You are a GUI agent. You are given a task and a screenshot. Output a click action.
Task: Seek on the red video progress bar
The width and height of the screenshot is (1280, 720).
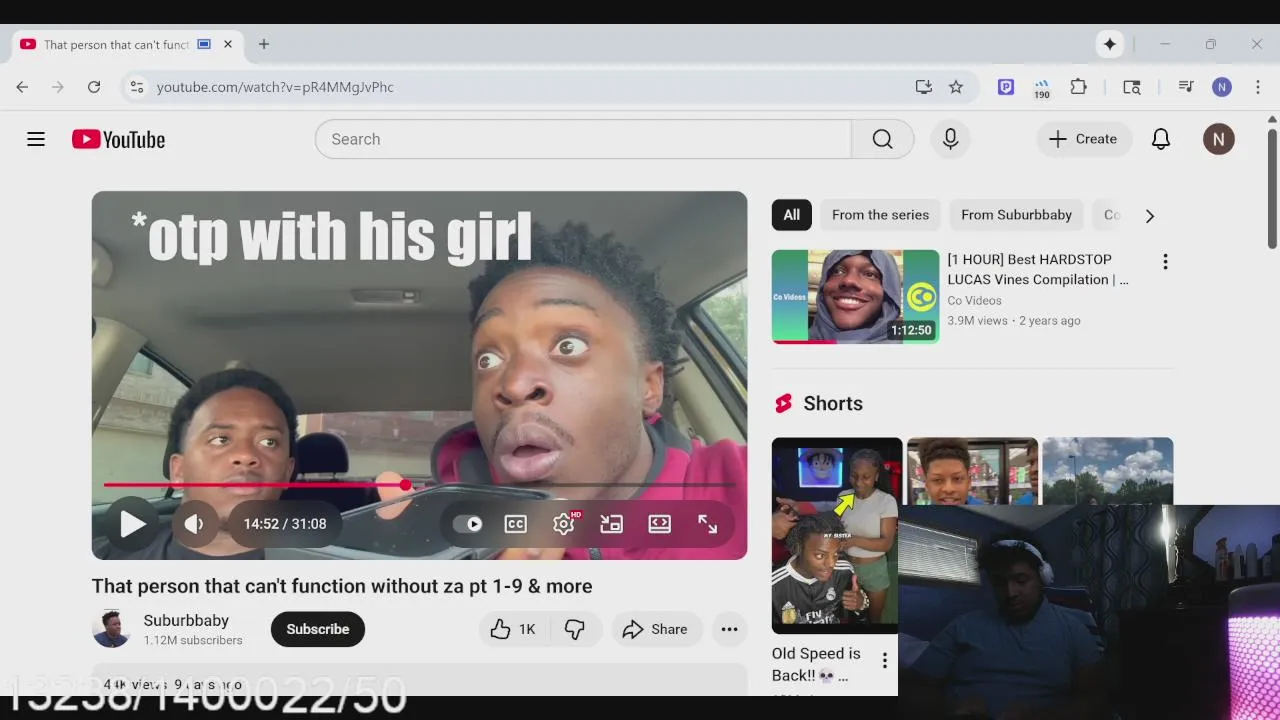pos(419,485)
